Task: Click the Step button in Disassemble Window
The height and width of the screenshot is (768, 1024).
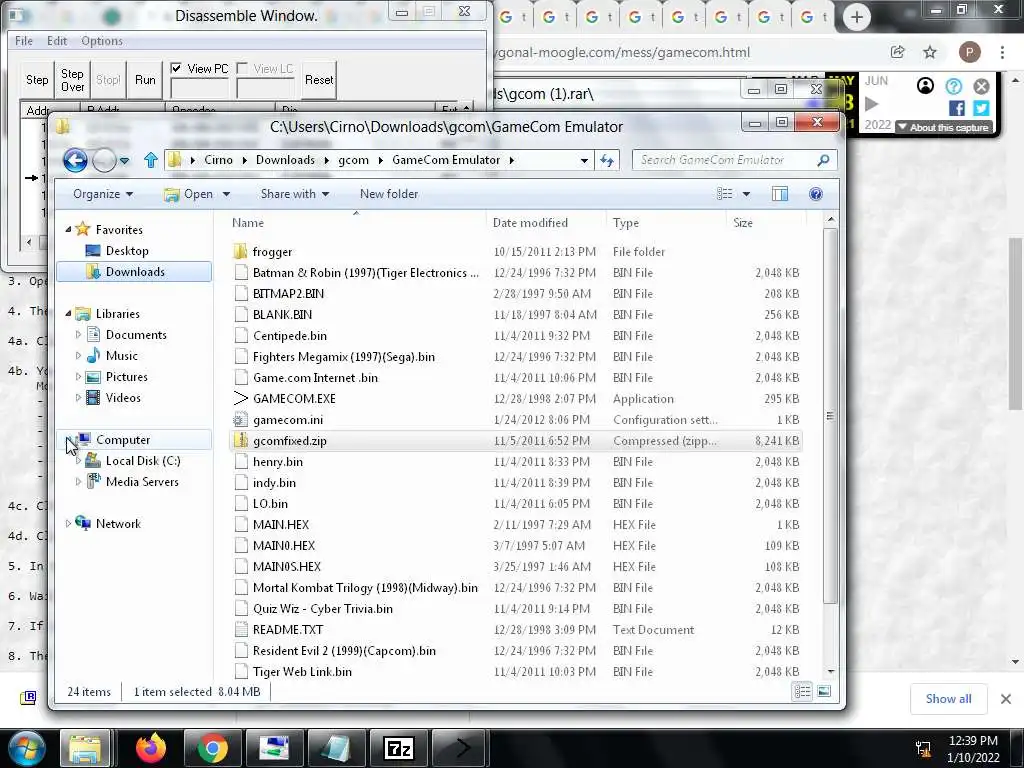Action: pyautogui.click(x=37, y=80)
